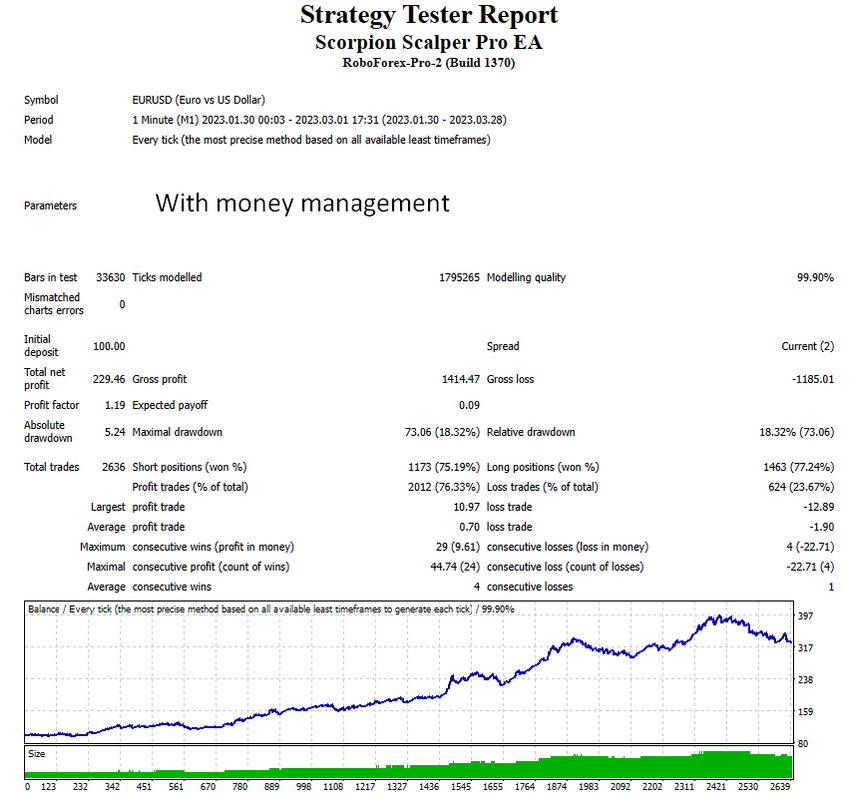Click the Gross loss value -1185.01
This screenshot has height=800, width=859.
[813, 379]
